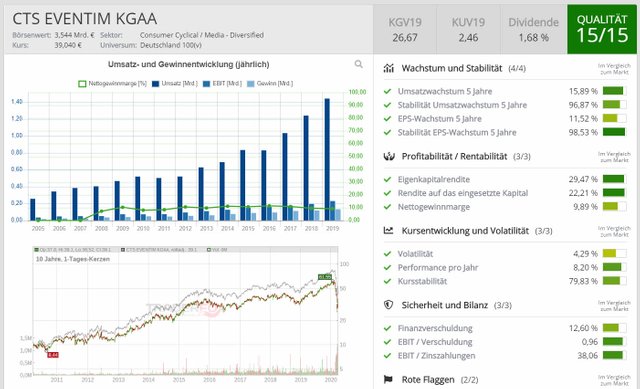Click checkmark beside EPS-Wachstum 5 Jahre
This screenshot has height=389, width=640.
tap(387, 119)
